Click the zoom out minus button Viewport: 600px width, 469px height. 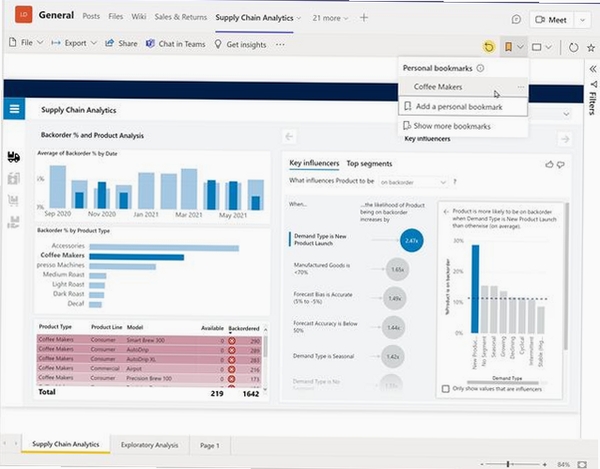point(482,464)
